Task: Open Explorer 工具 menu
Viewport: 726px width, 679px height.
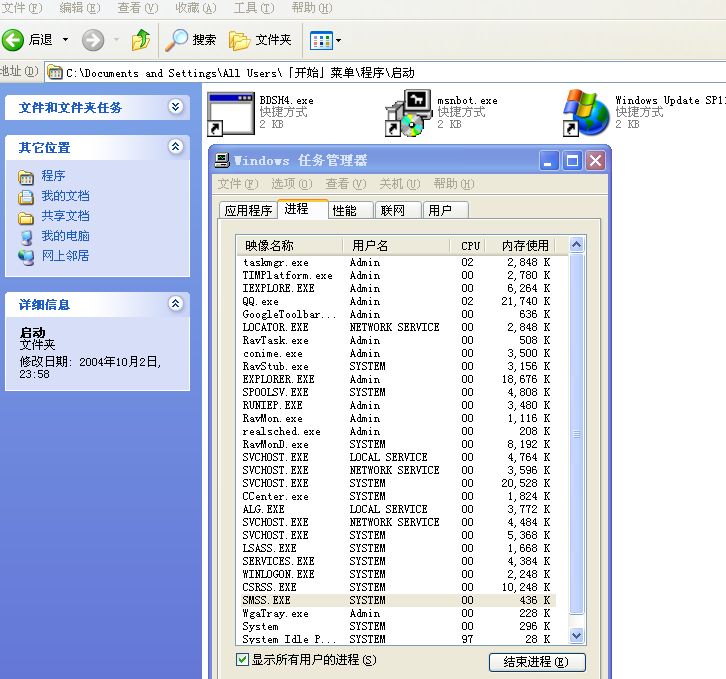Action: pos(254,8)
